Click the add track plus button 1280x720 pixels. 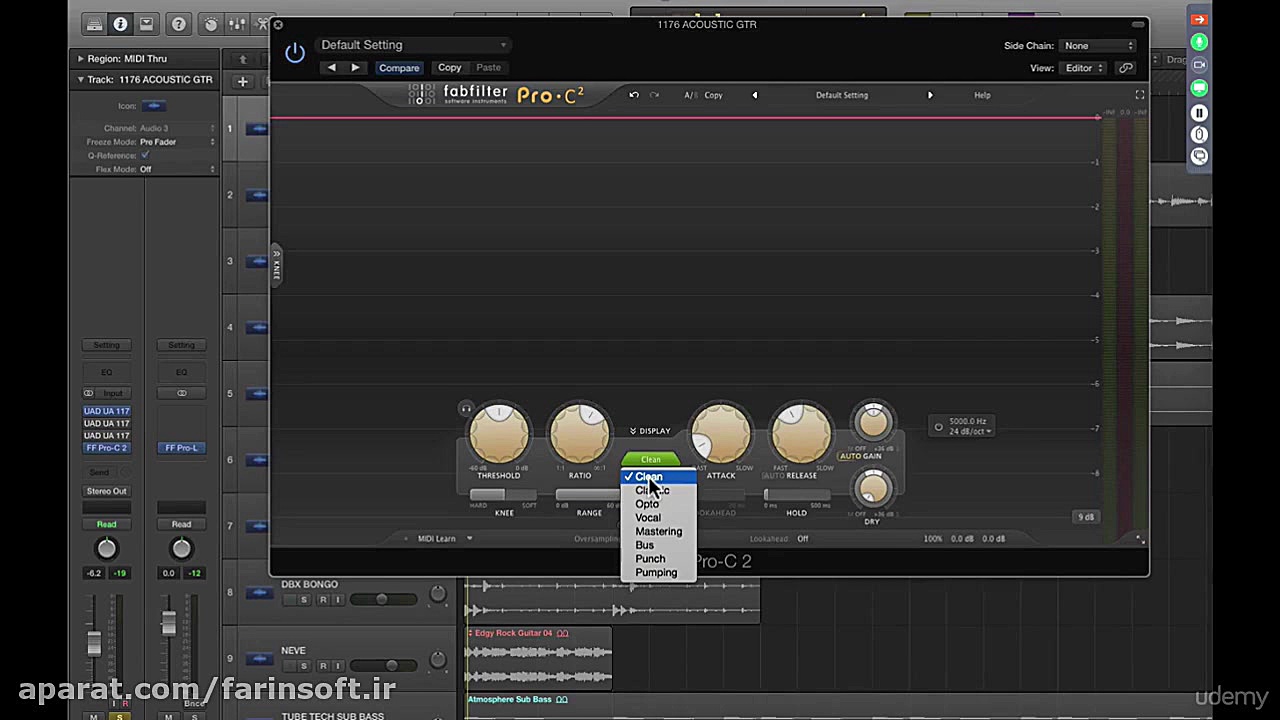[x=242, y=81]
